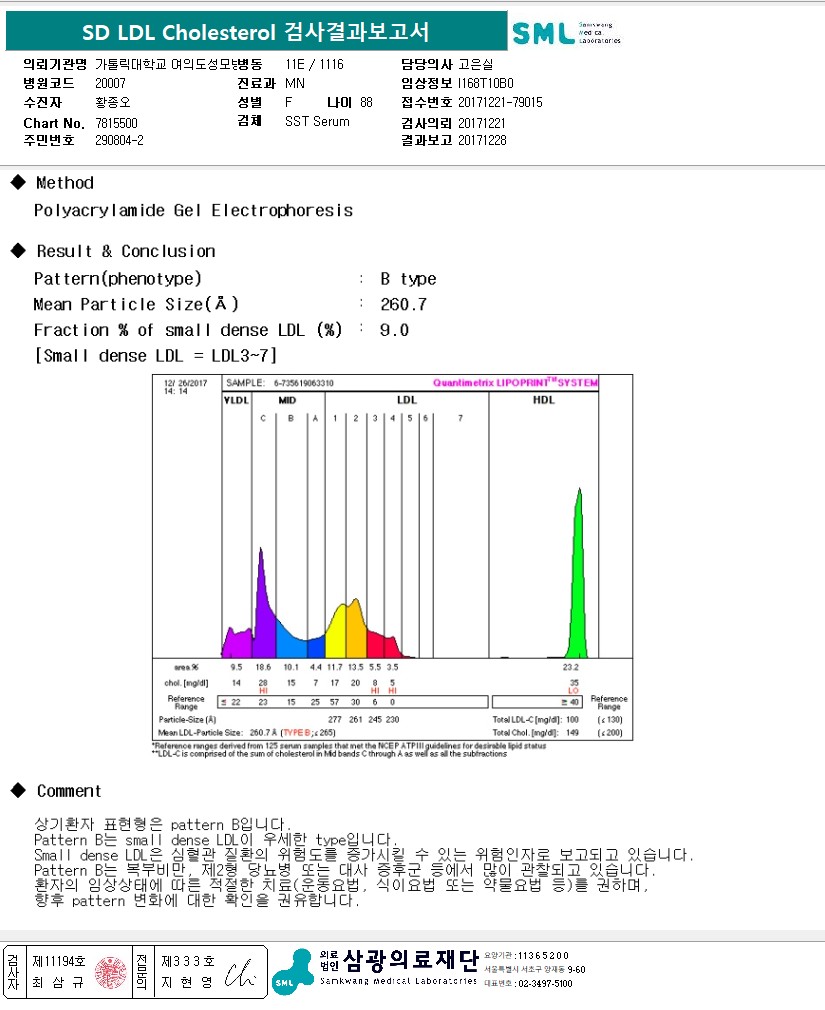Click the SAMPLE number 6-735619063310
The image size is (825, 1010).
click(x=303, y=383)
